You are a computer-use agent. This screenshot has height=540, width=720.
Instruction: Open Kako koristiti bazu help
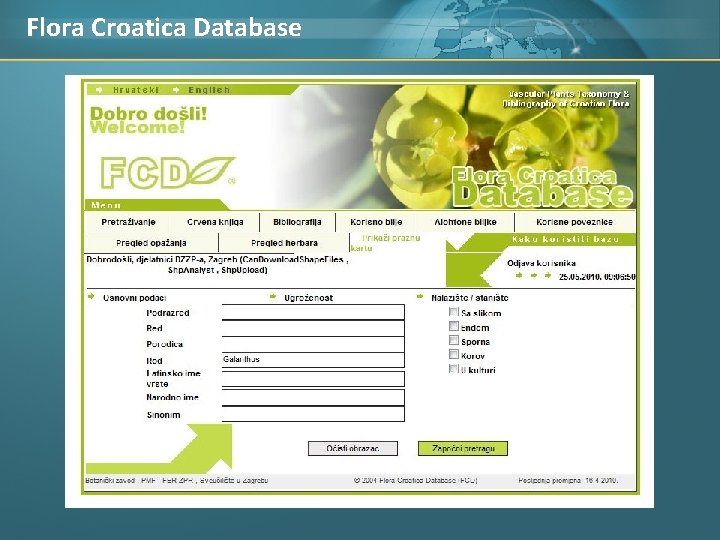[566, 239]
